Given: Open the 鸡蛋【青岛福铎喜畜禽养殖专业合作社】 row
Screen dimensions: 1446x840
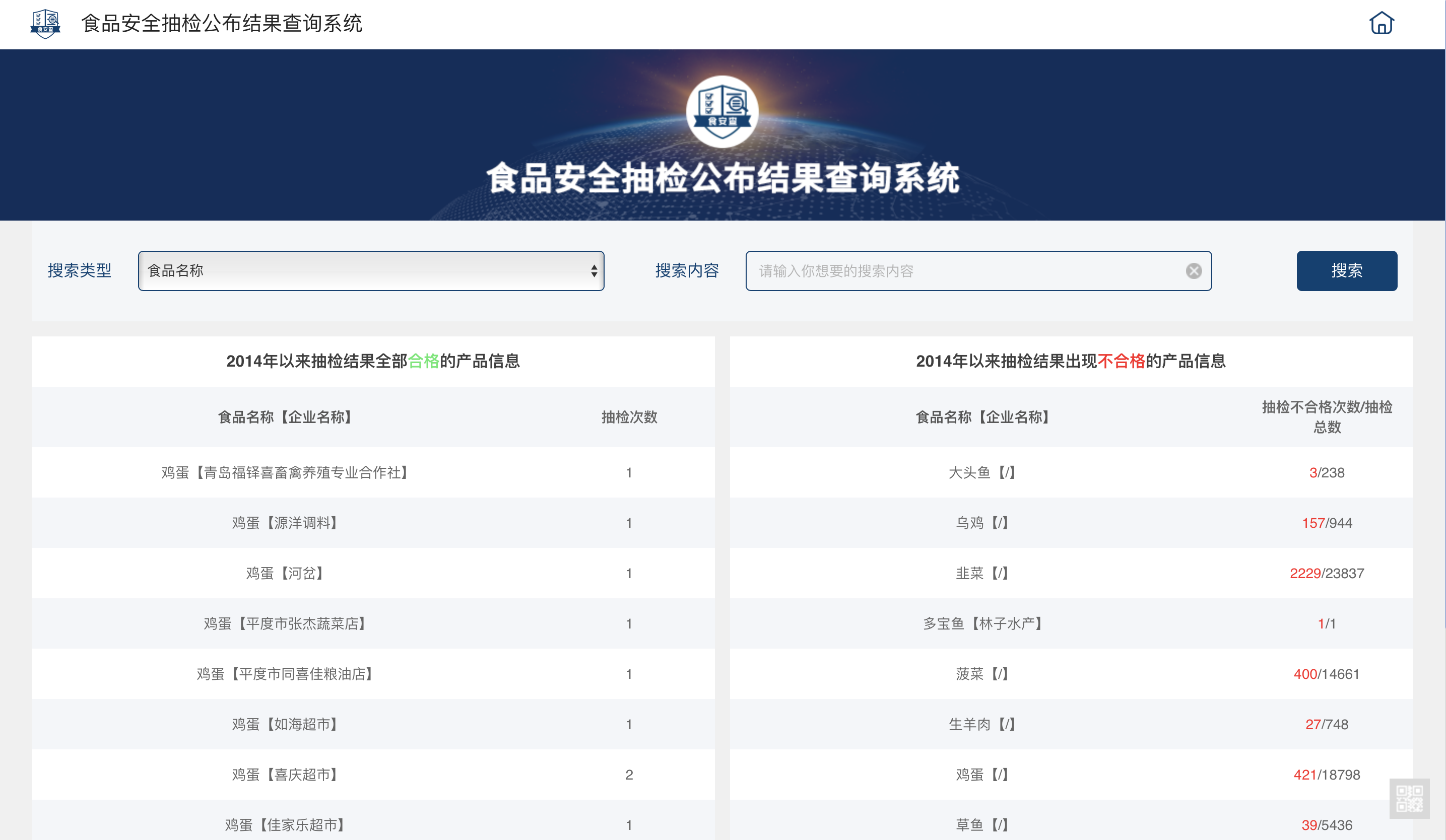Looking at the screenshot, I should pyautogui.click(x=373, y=472).
